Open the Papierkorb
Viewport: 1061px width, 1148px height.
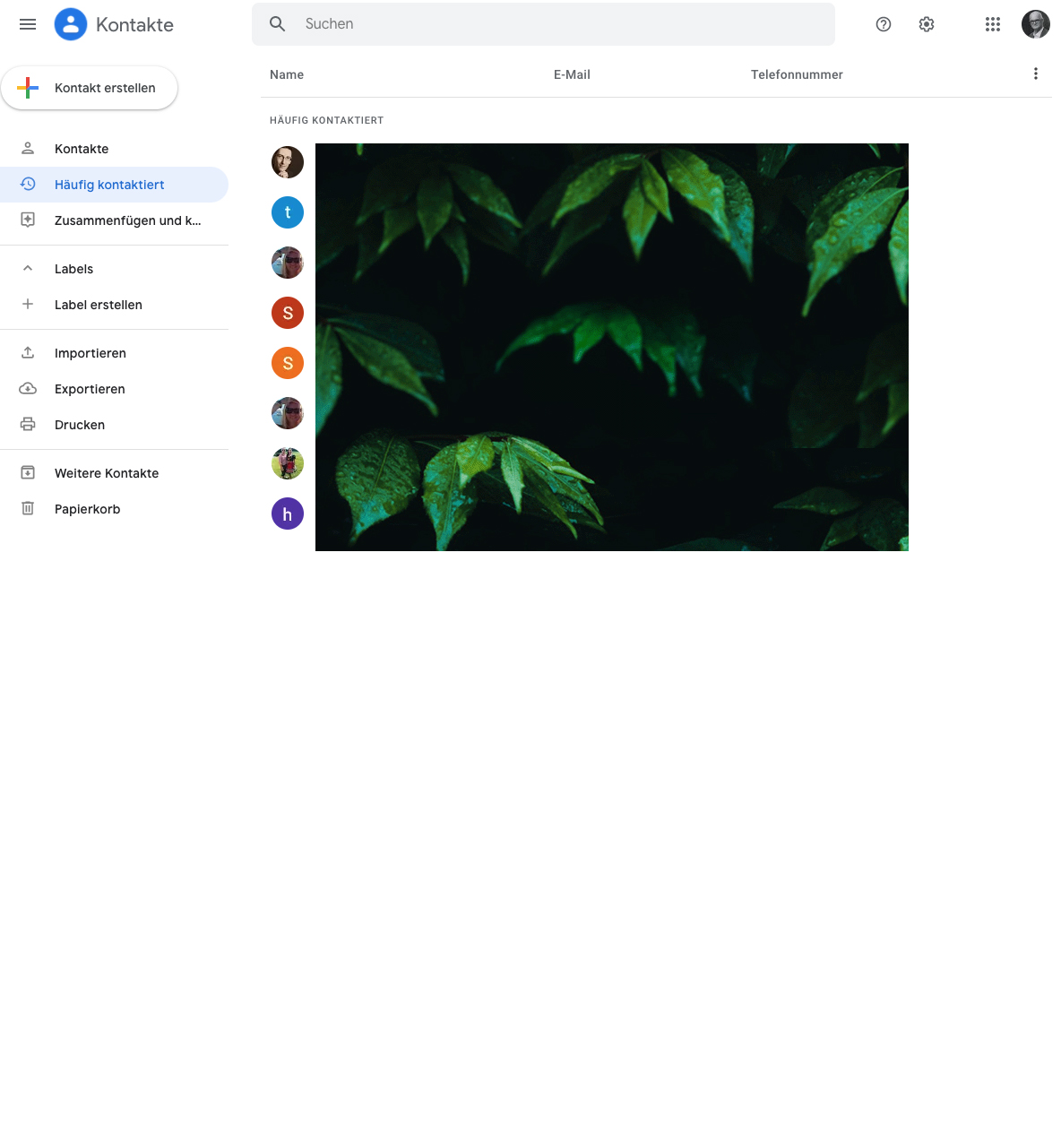point(114,509)
